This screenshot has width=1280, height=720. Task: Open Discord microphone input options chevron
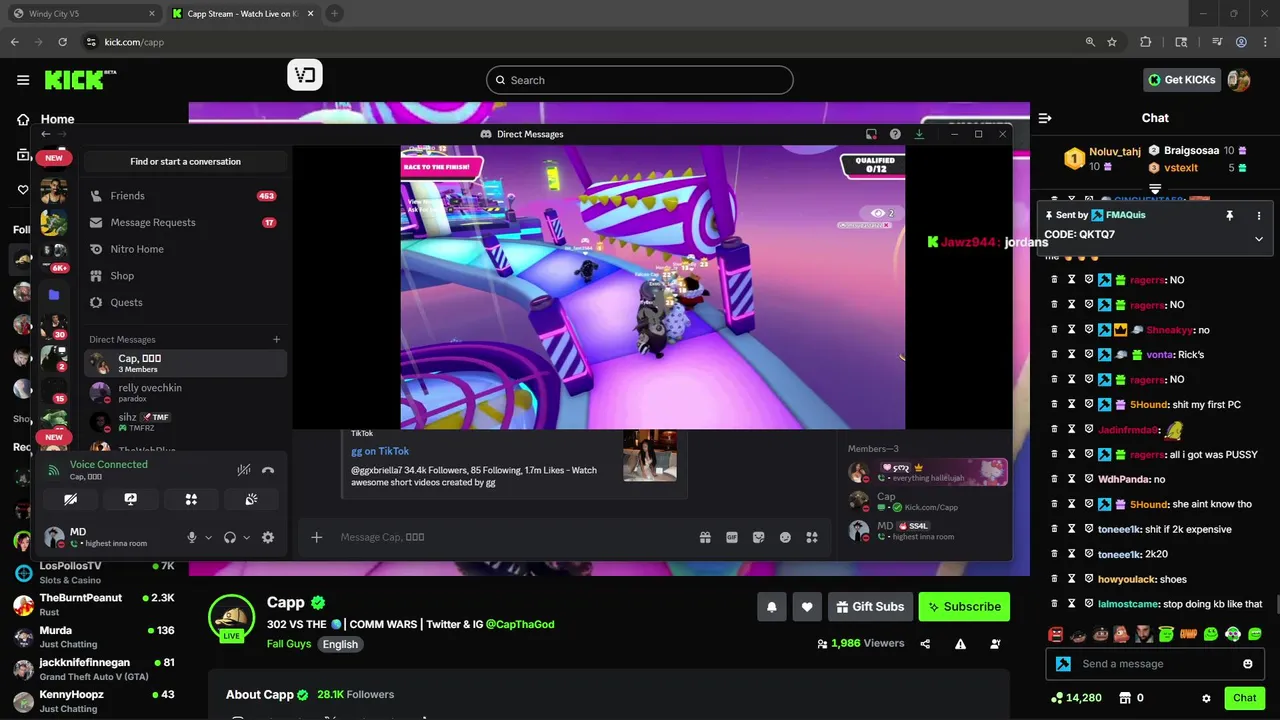click(x=208, y=538)
